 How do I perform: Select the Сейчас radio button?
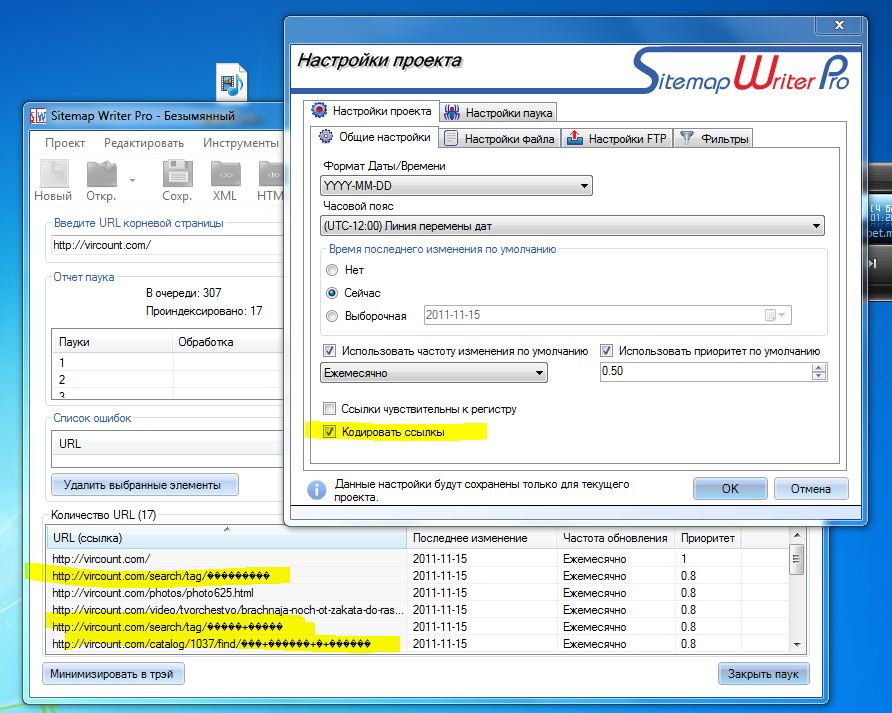click(332, 293)
